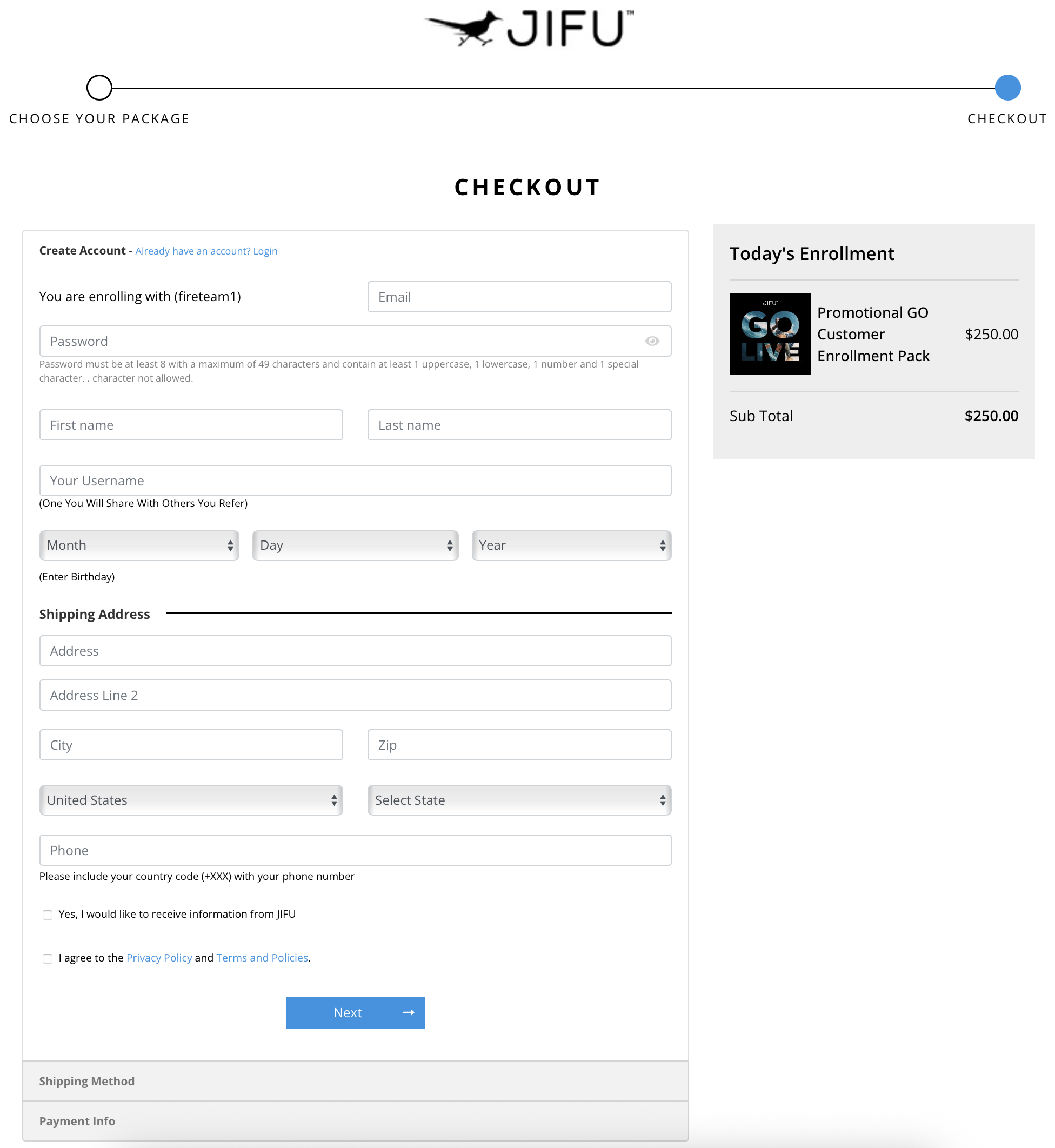The height and width of the screenshot is (1148, 1055).
Task: Focus the Password input field
Action: (355, 342)
